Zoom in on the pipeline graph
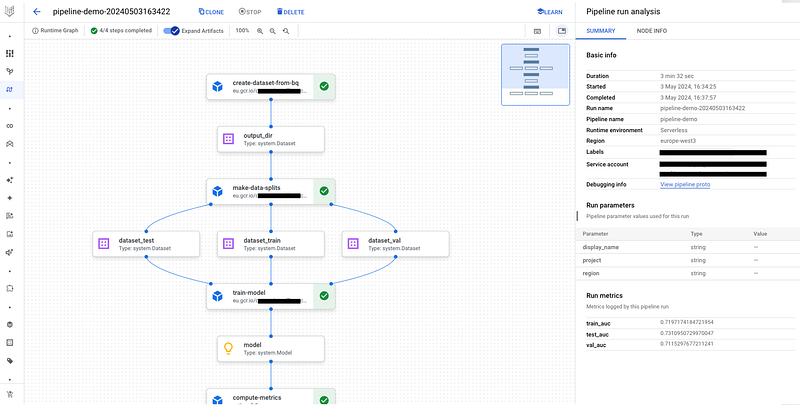800x405 pixels. pyautogui.click(x=260, y=31)
